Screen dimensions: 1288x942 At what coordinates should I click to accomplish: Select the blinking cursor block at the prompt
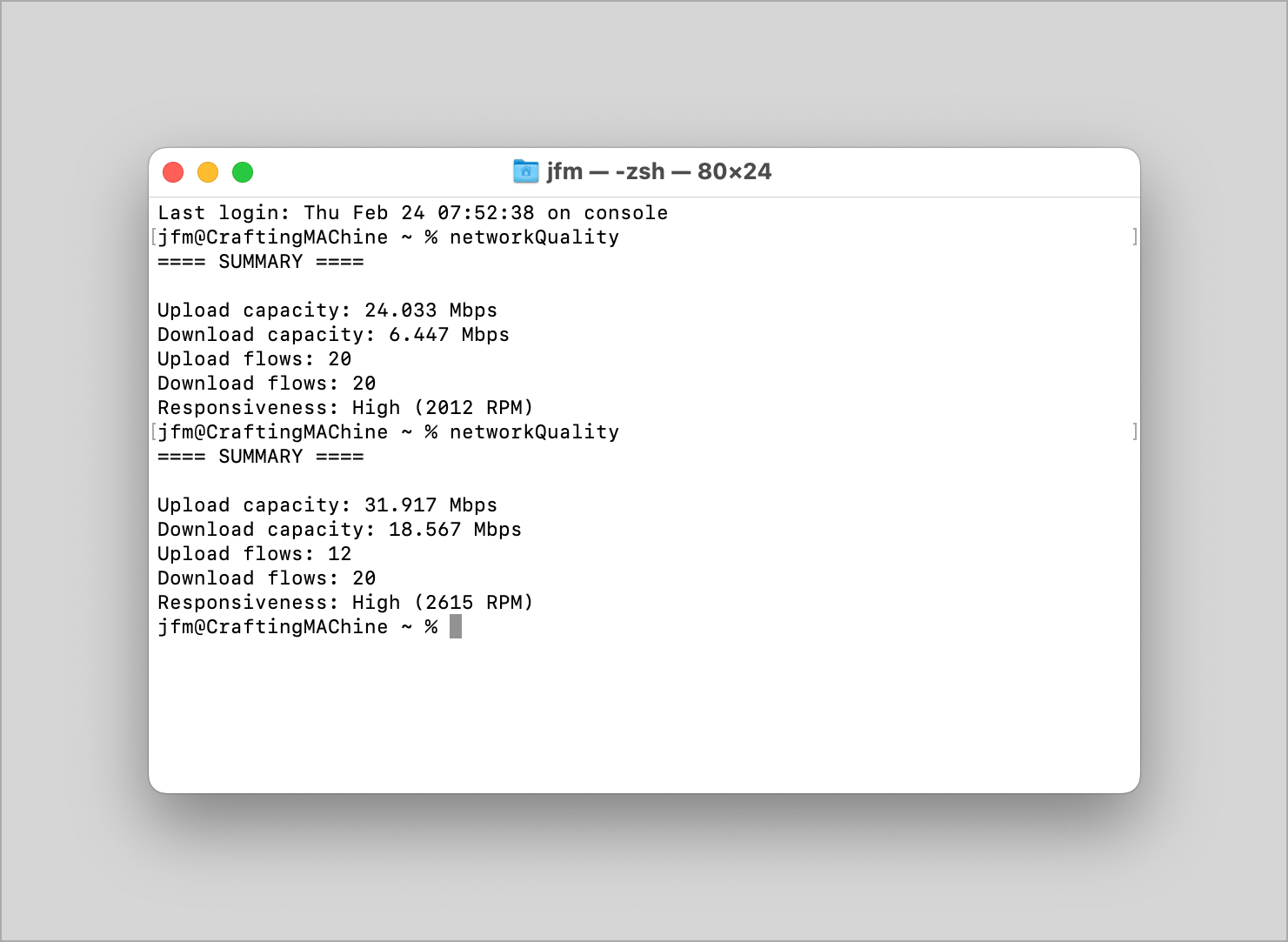coord(455,626)
